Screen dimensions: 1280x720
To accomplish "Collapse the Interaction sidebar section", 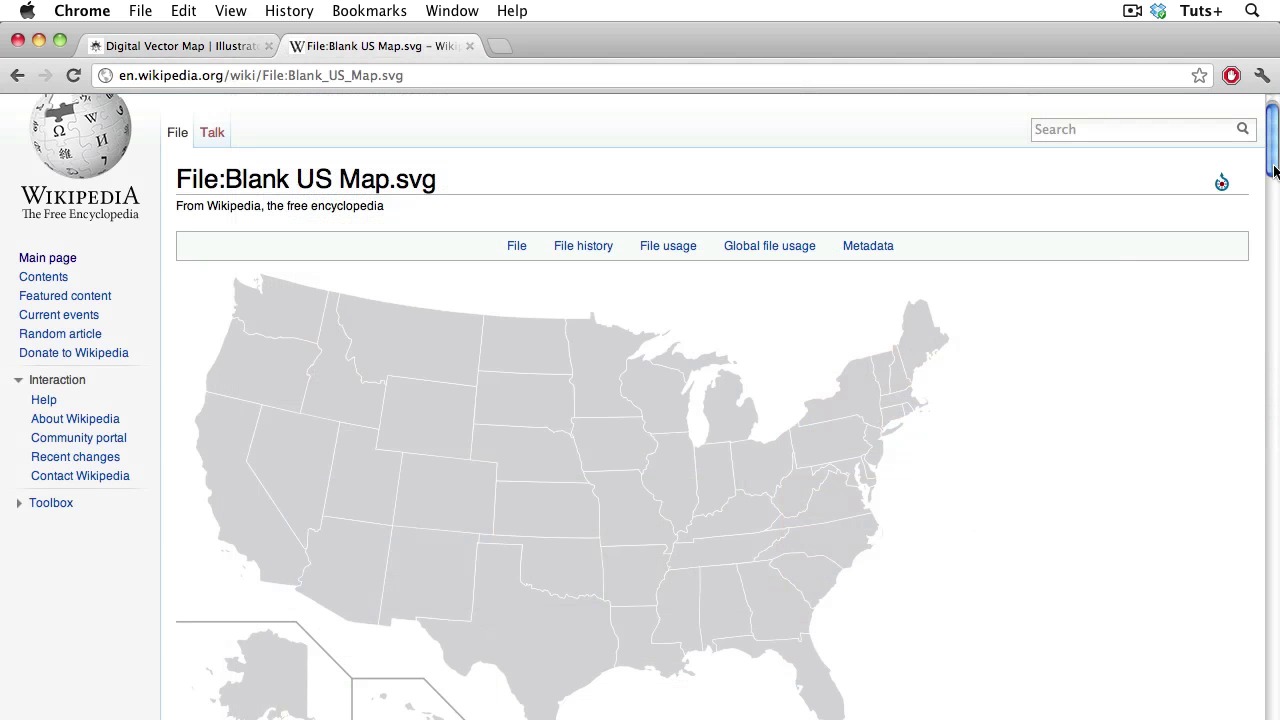I will [18, 380].
